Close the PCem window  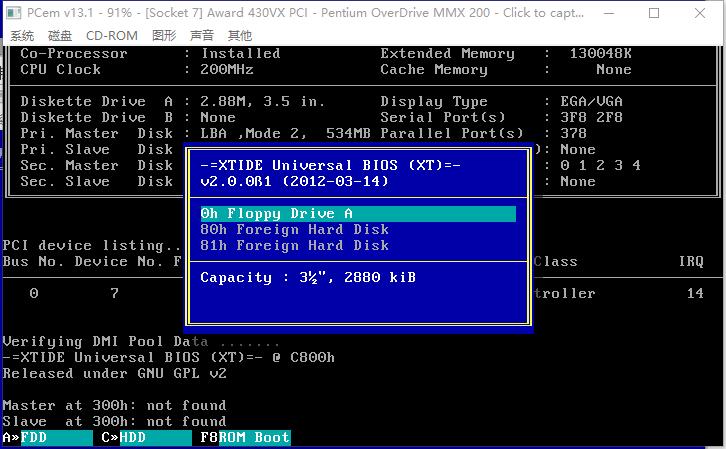[700, 13]
